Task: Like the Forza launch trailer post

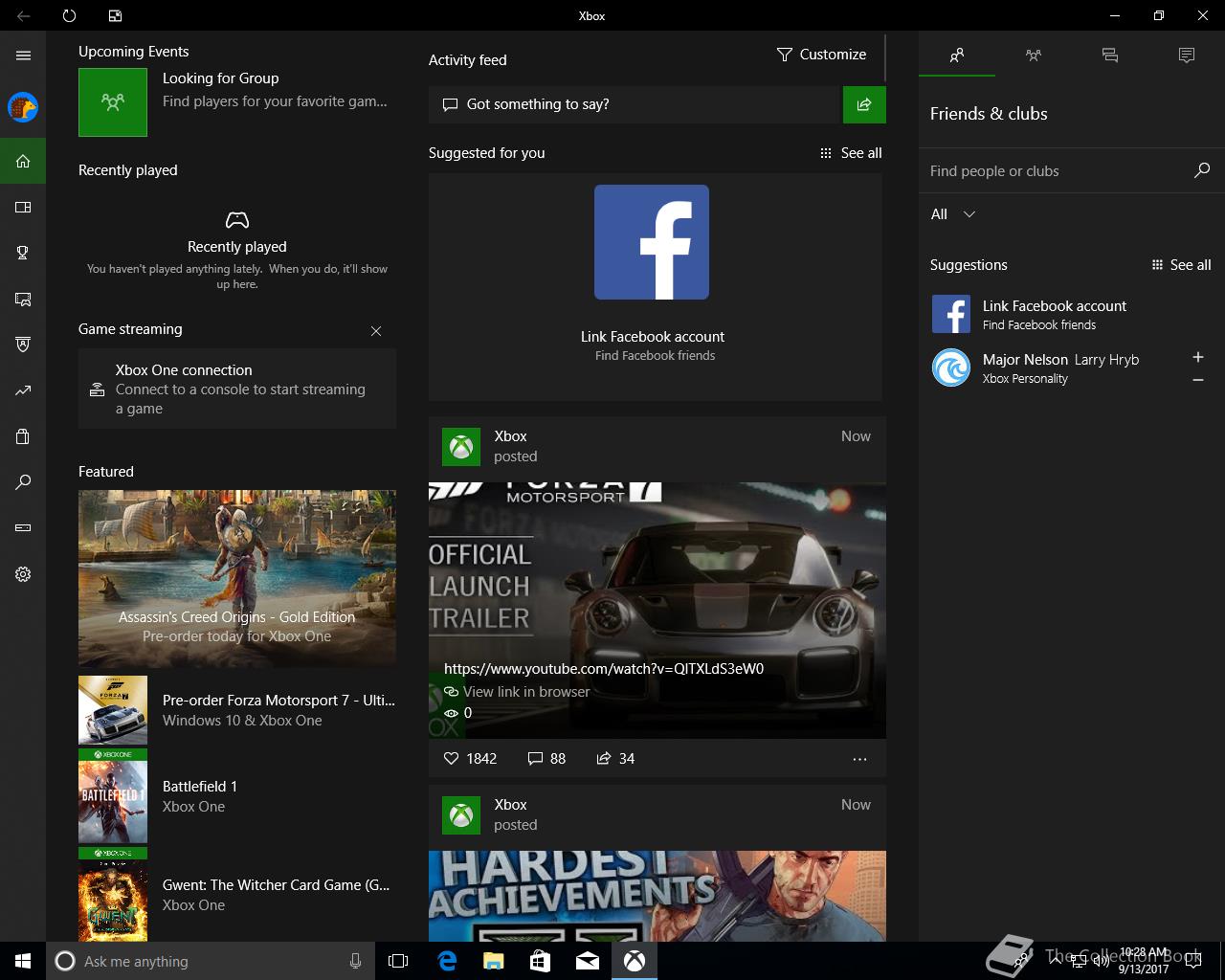Action: coord(470,758)
